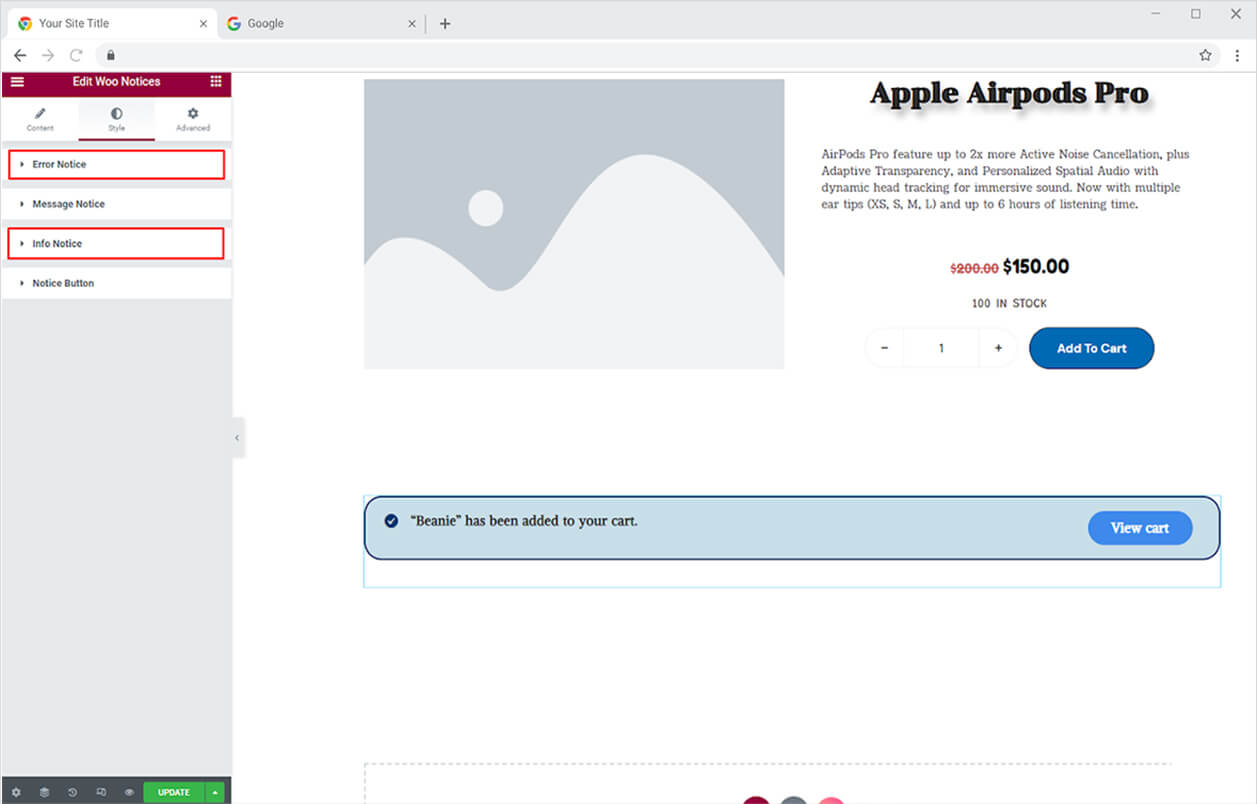Expand the Error Notice section
The image size is (1257, 804).
pyautogui.click(x=116, y=164)
